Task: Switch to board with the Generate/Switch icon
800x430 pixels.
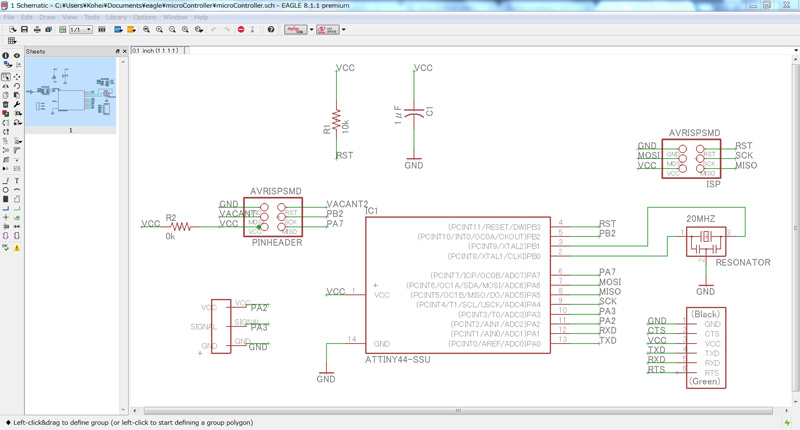Action: (x=62, y=30)
